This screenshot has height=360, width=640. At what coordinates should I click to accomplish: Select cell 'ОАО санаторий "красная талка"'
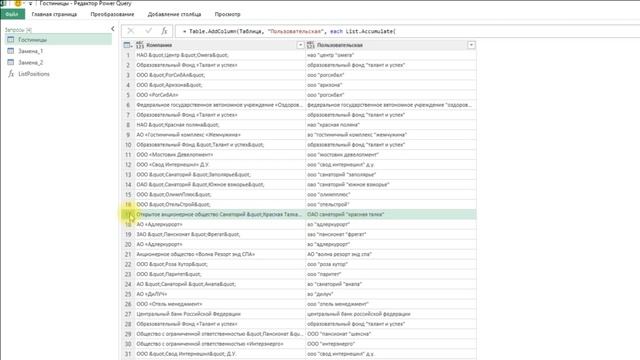pos(391,214)
